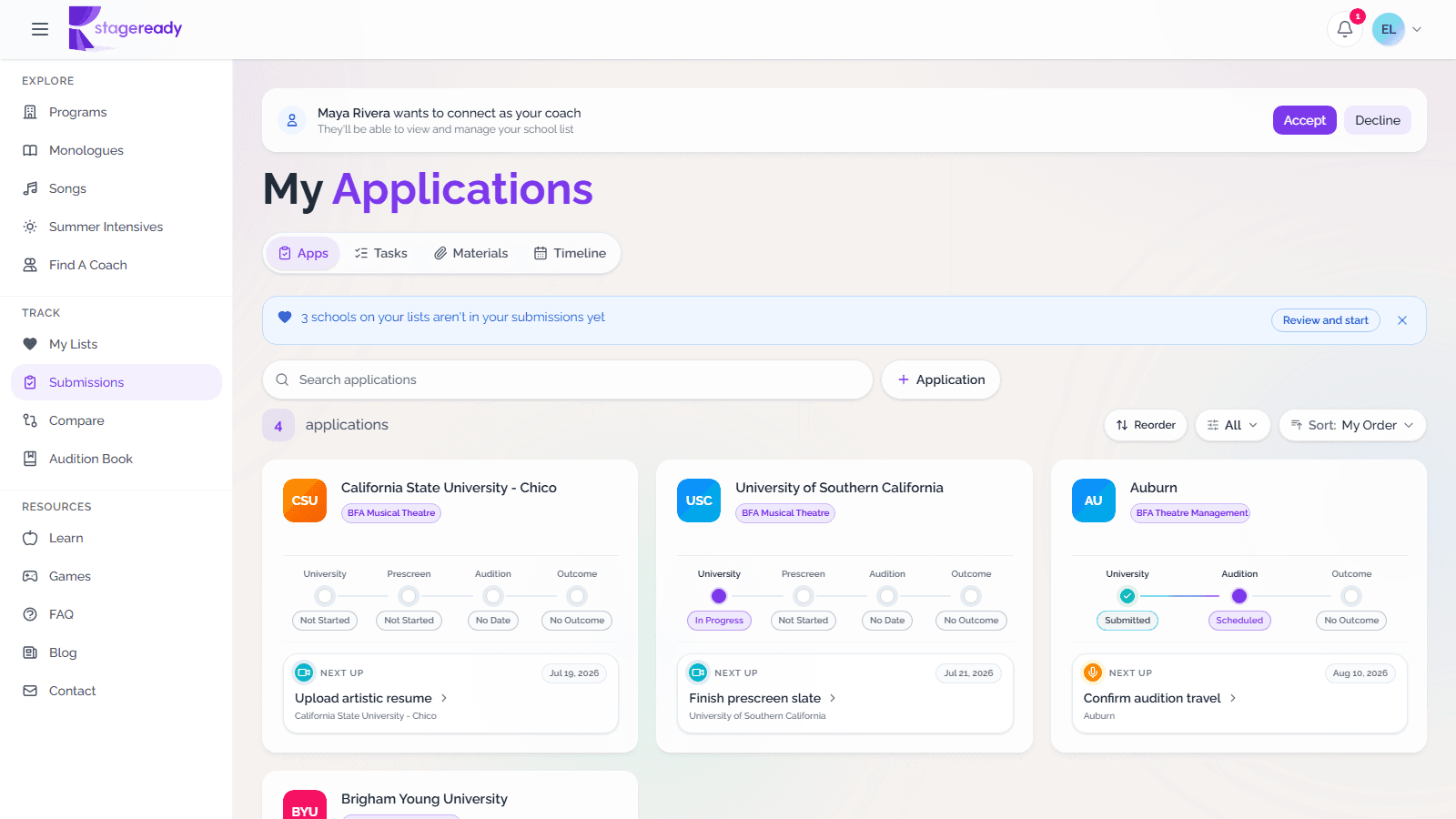Select the Submissions sidebar item
Image resolution: width=1456 pixels, height=819 pixels.
click(116, 382)
